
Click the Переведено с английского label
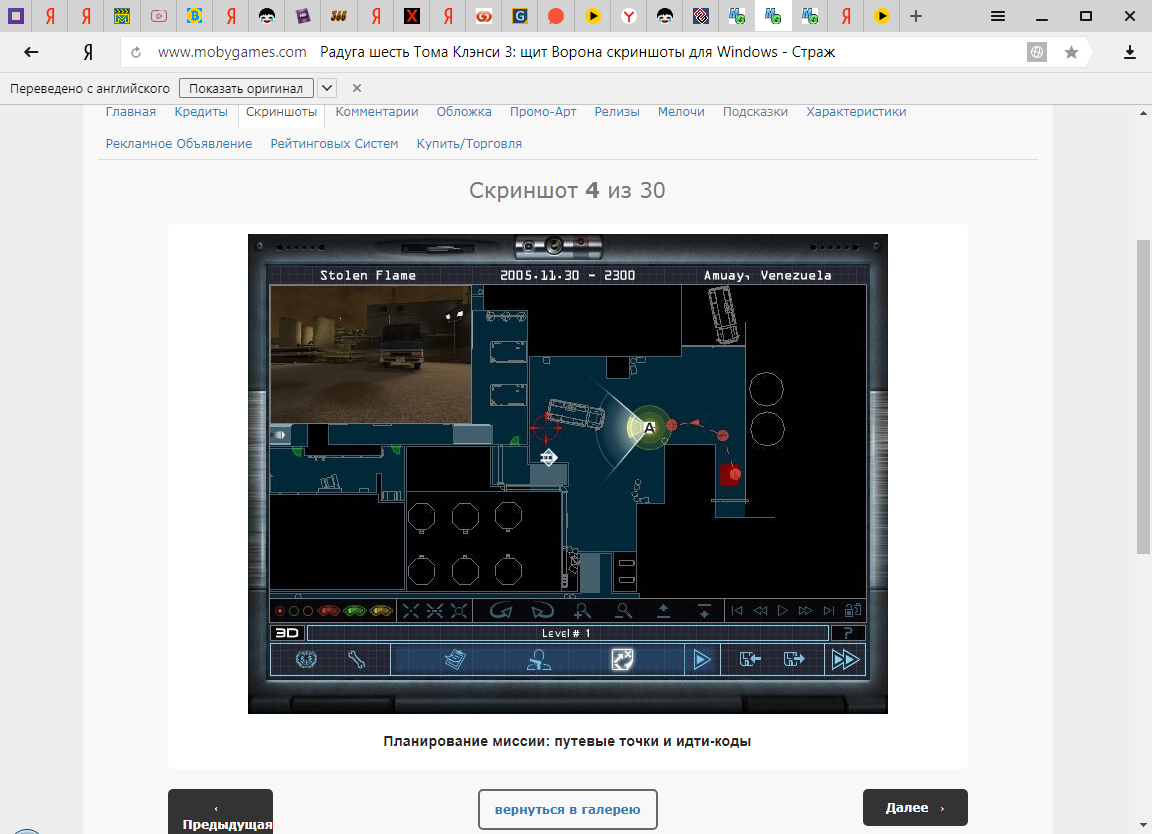pyautogui.click(x=90, y=88)
